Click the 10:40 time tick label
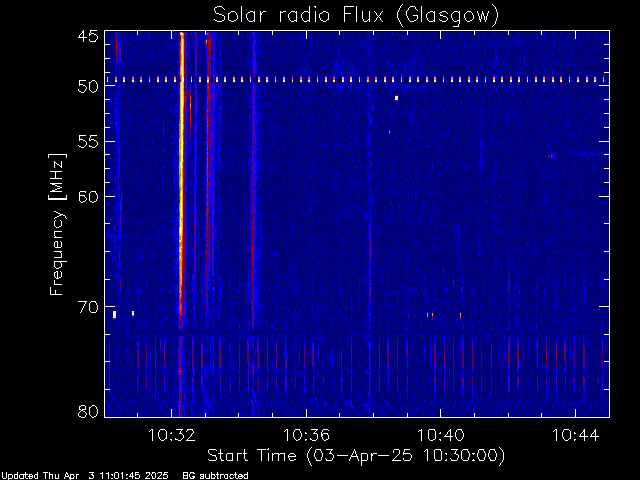 441,435
